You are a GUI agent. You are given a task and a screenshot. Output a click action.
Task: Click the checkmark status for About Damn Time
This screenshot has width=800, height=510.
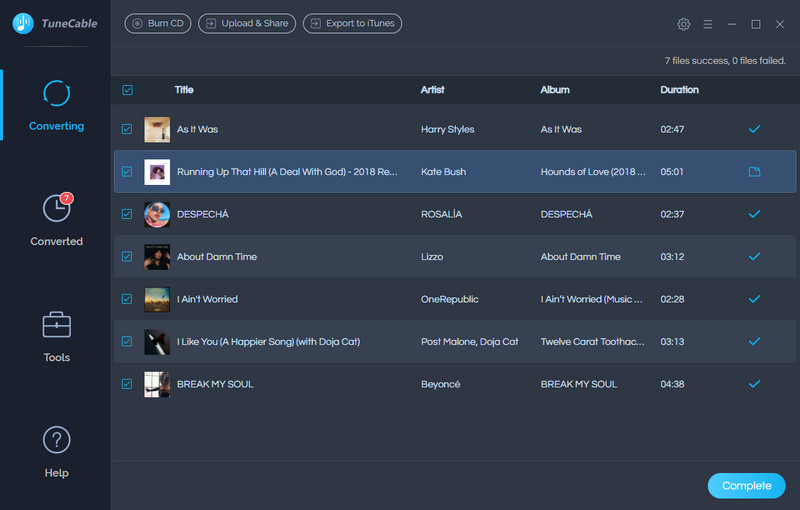[x=754, y=256]
